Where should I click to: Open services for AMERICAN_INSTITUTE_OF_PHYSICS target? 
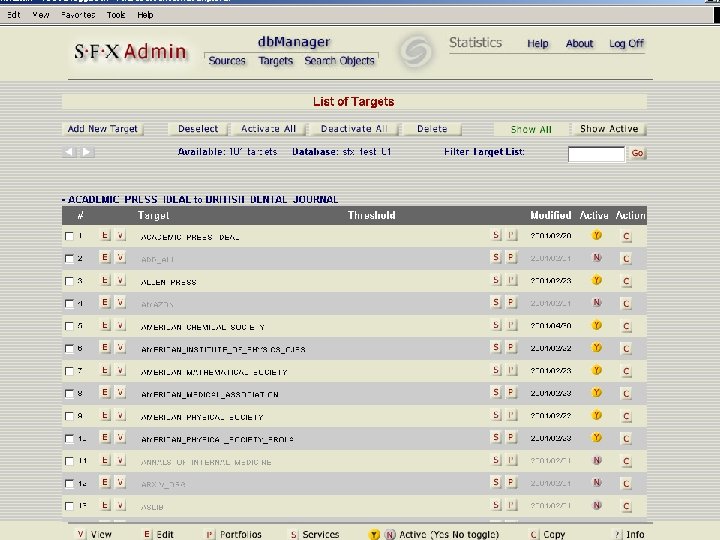[x=496, y=348]
